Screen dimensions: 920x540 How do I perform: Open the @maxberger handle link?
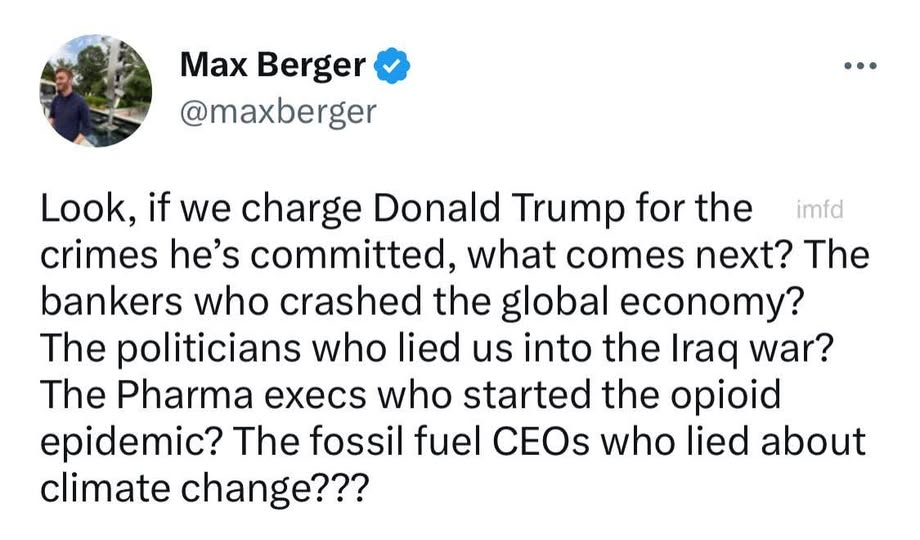click(278, 109)
